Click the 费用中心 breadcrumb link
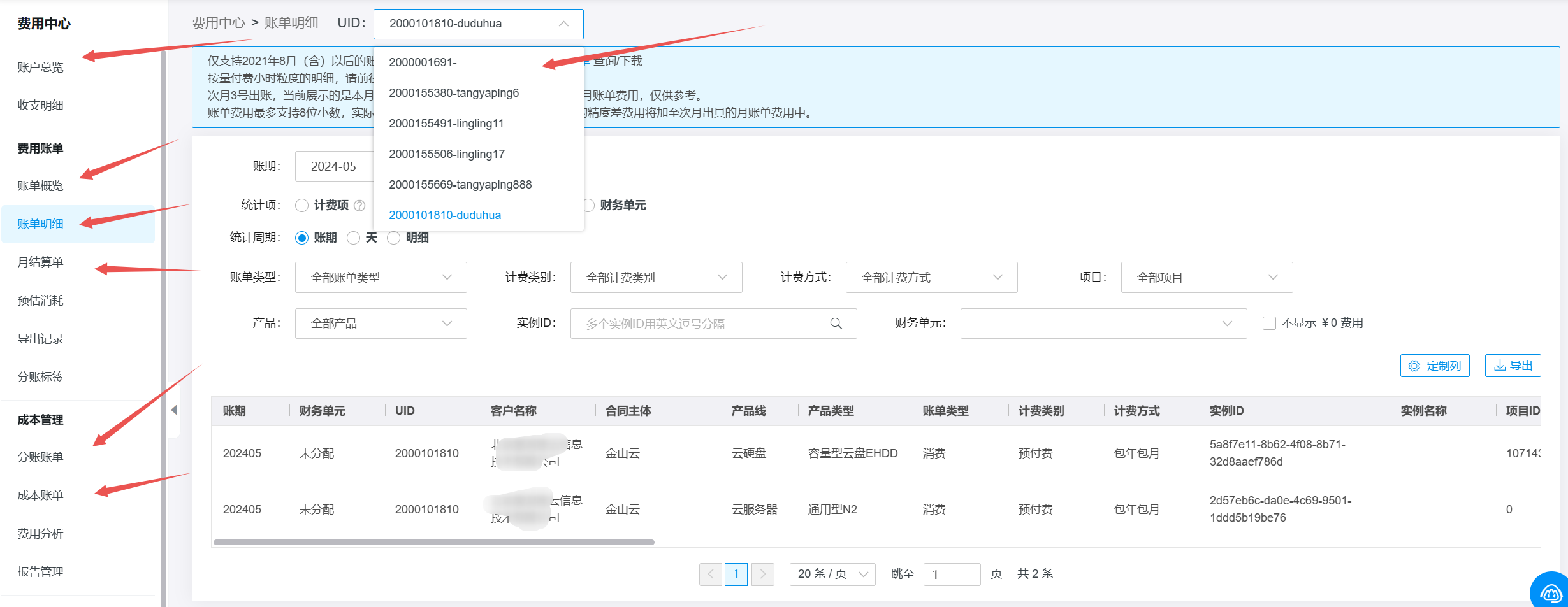 (x=218, y=23)
